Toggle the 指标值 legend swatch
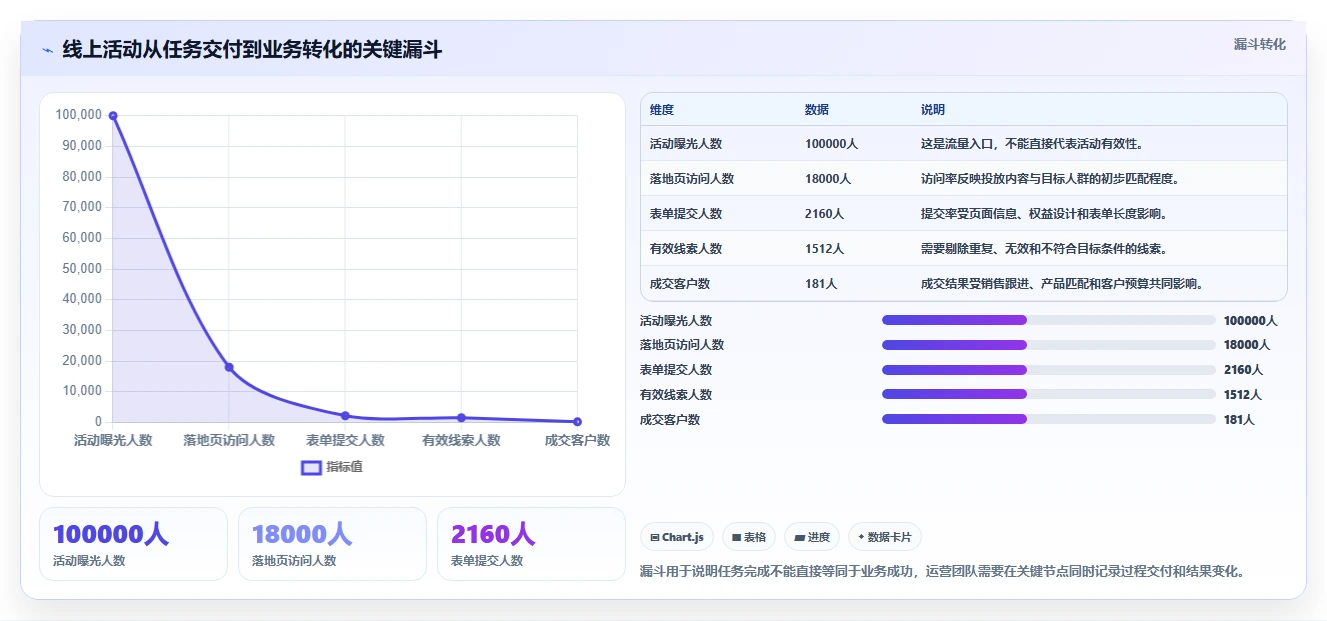This screenshot has width=1327, height=621. click(311, 467)
